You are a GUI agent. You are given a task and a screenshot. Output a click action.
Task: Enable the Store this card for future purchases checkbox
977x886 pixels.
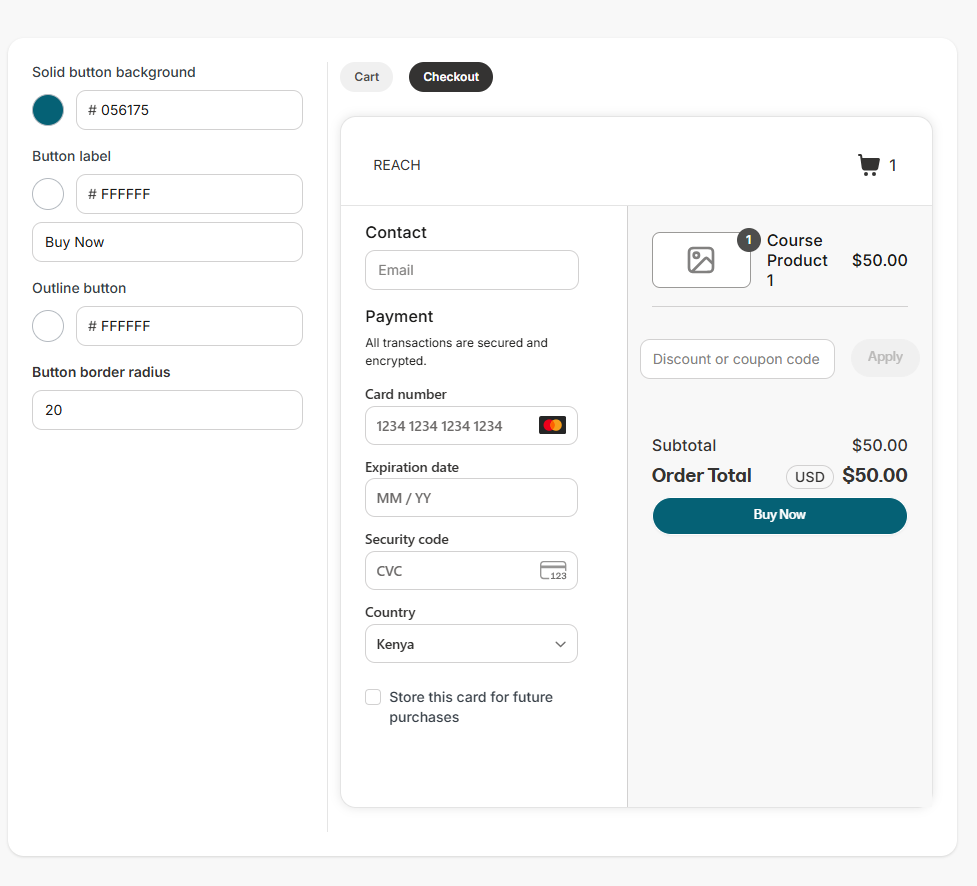click(373, 697)
